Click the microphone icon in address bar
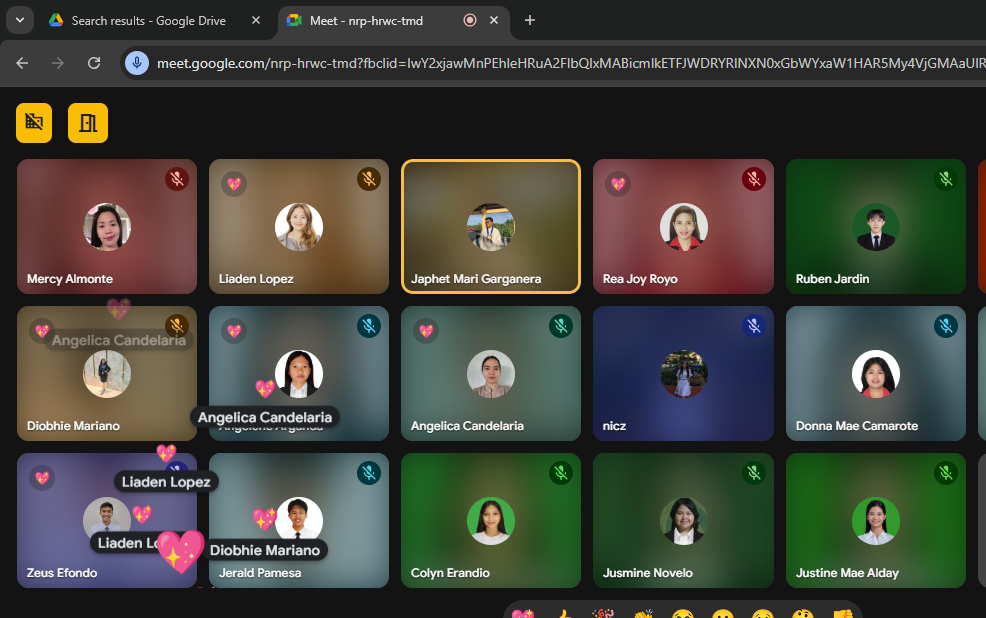 pyautogui.click(x=137, y=63)
